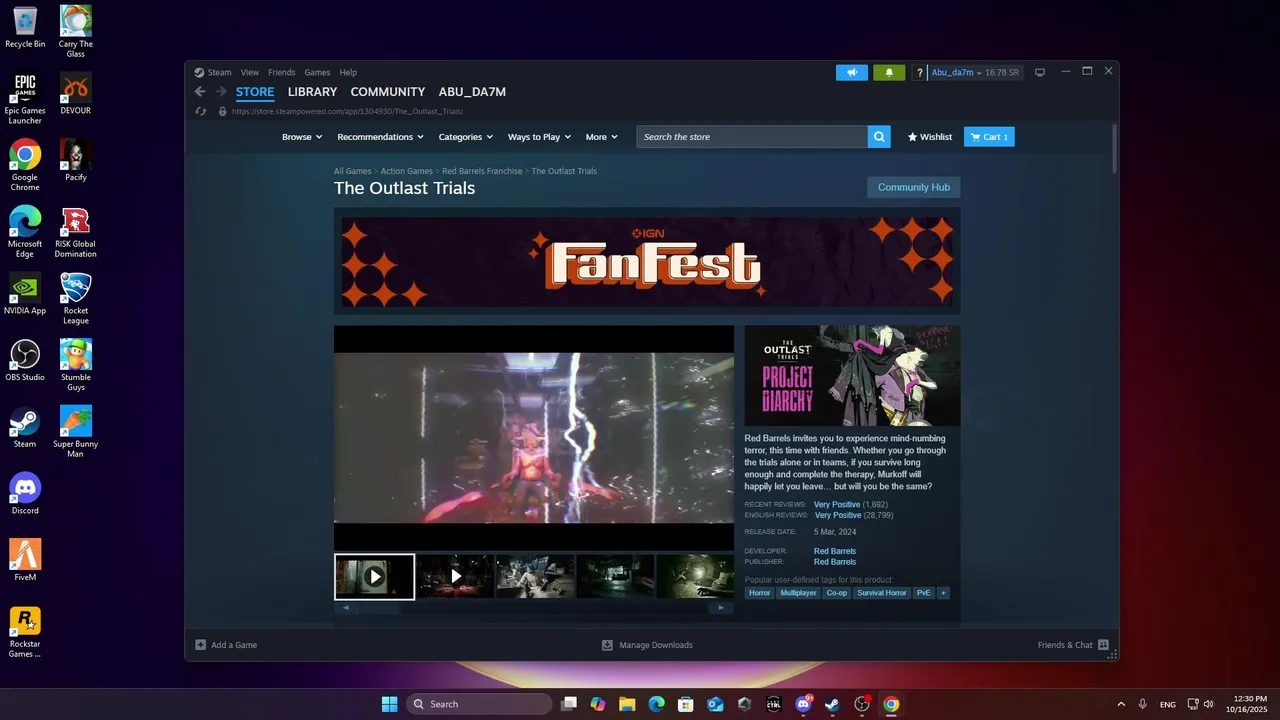Screen dimensions: 1280x720
Task: Expand the Categories dropdown
Action: click(x=465, y=137)
